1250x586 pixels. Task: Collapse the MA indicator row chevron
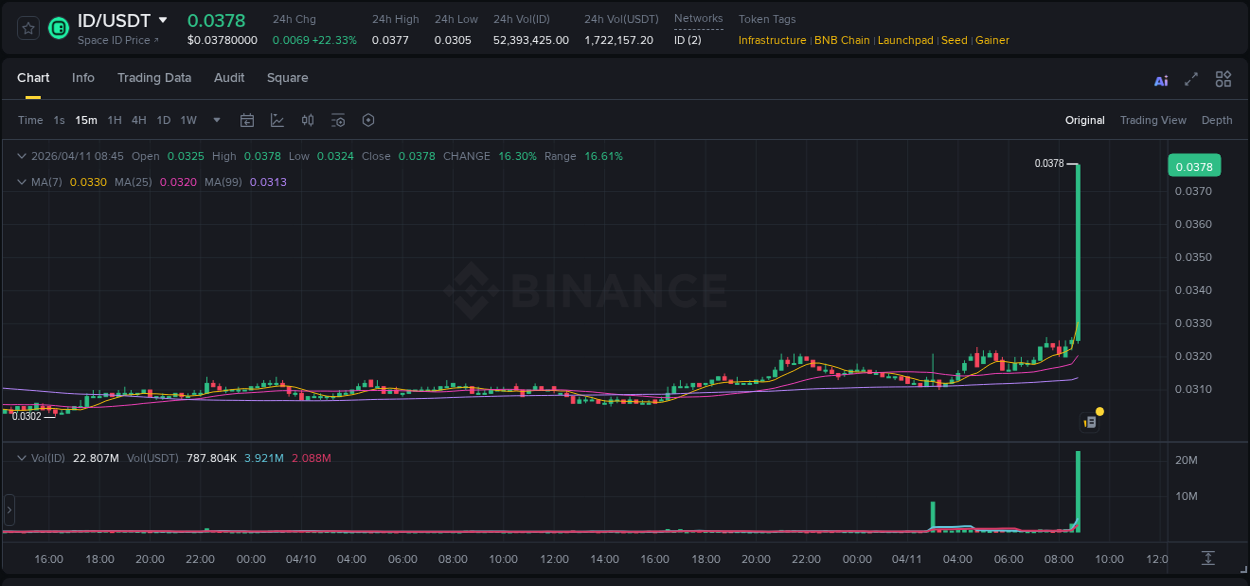(x=22, y=182)
